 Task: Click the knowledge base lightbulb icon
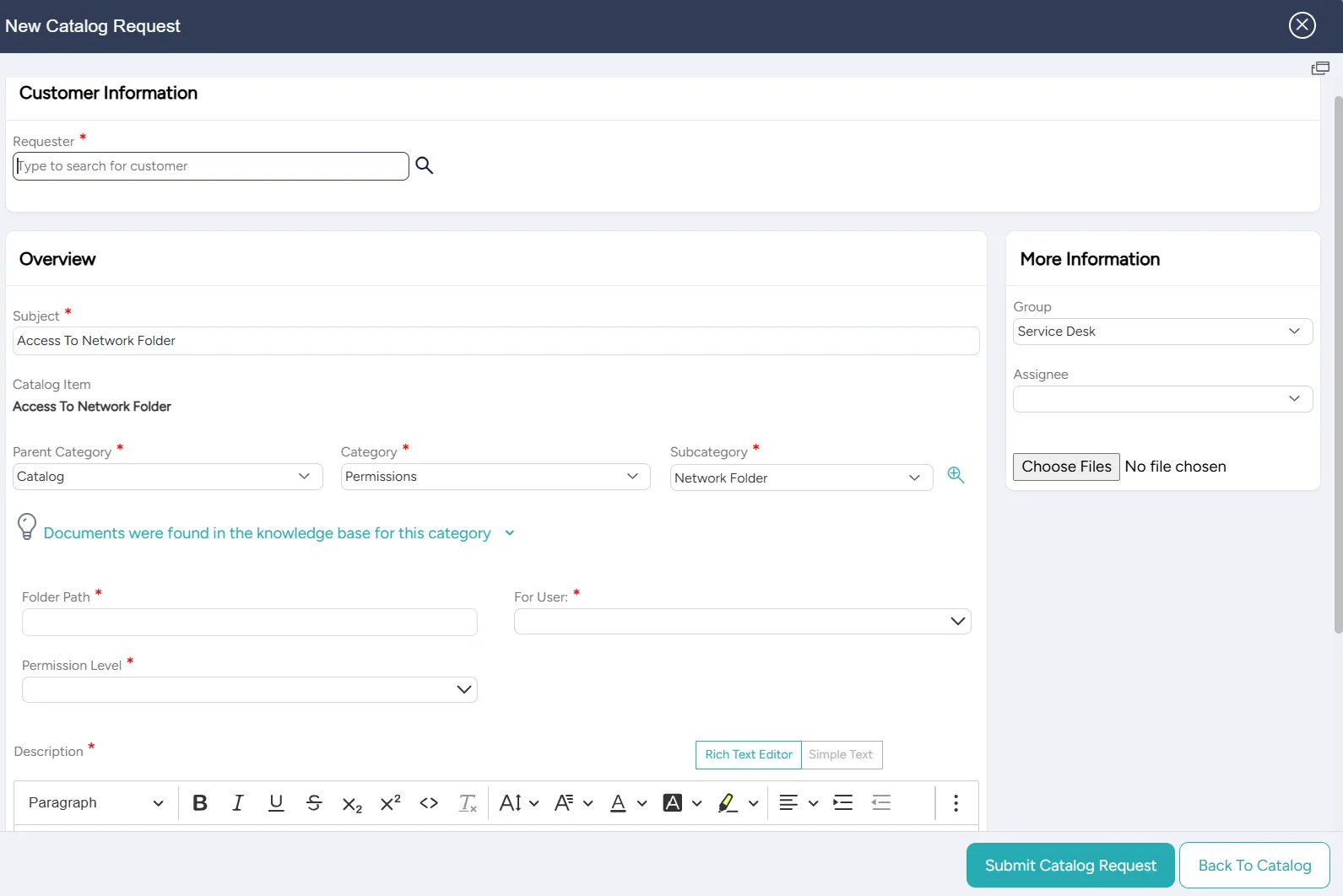[x=27, y=527]
